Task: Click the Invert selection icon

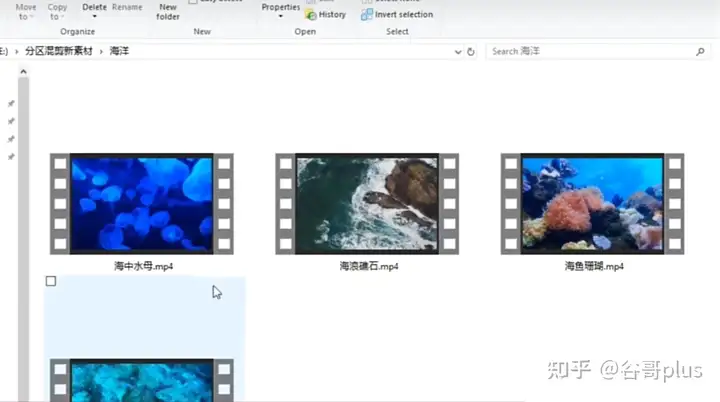Action: pyautogui.click(x=366, y=15)
